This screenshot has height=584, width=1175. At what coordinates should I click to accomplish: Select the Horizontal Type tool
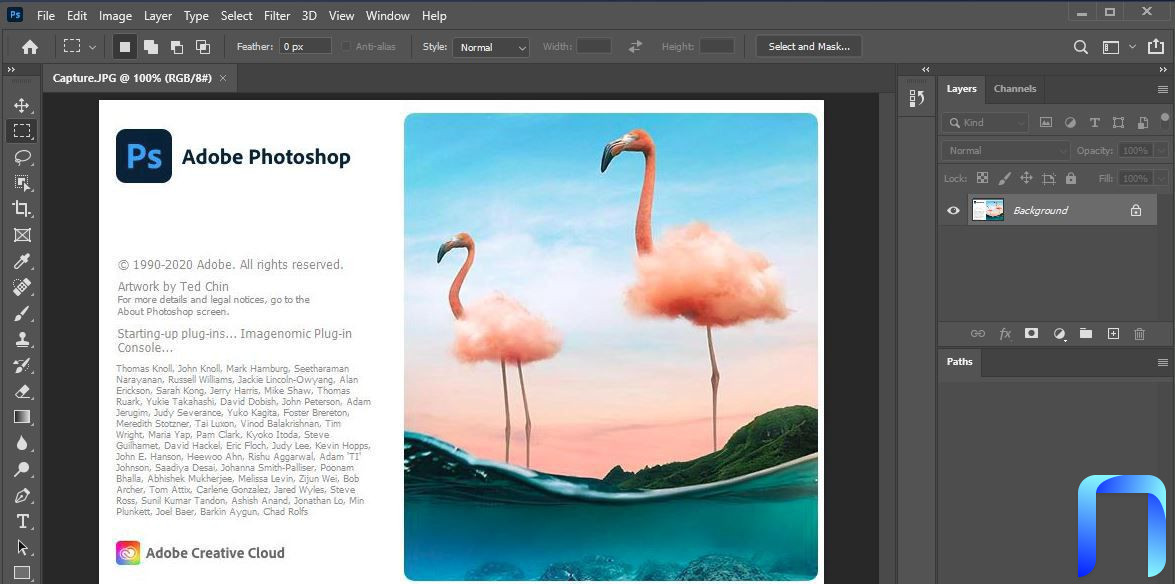22,522
